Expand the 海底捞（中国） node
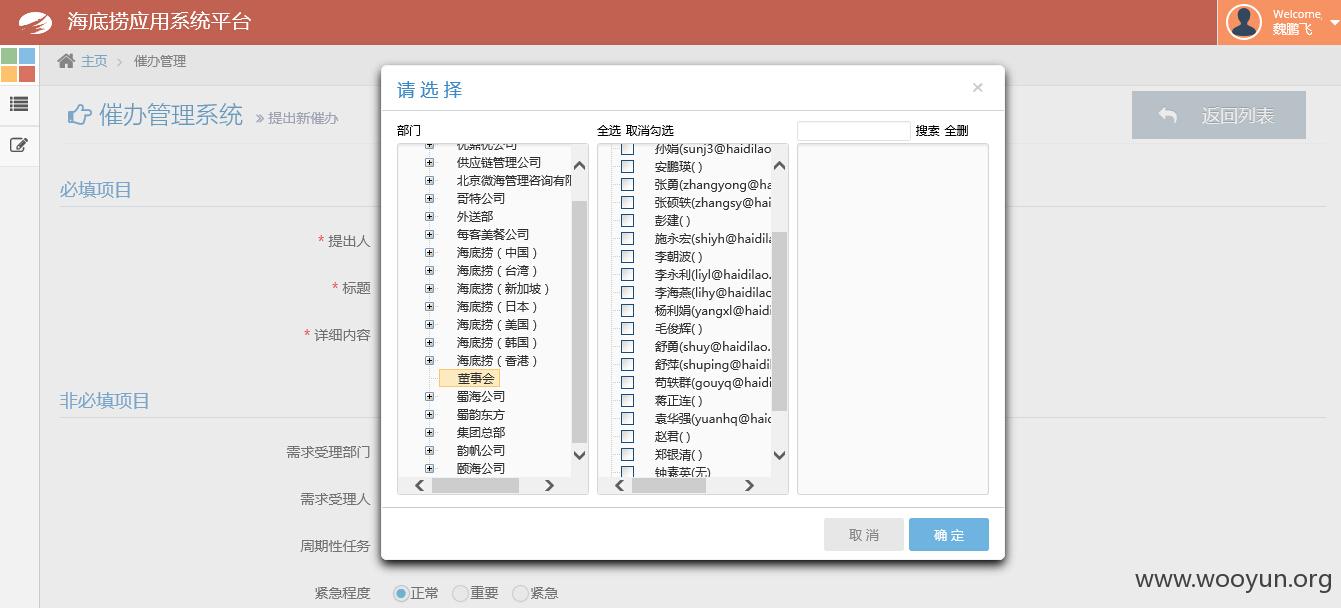 [x=429, y=252]
